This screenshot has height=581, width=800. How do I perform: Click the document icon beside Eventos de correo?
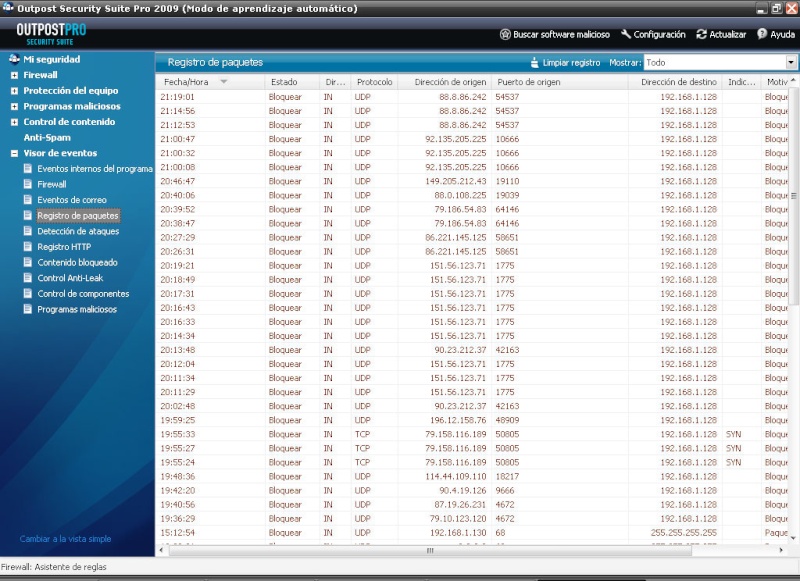(28, 199)
